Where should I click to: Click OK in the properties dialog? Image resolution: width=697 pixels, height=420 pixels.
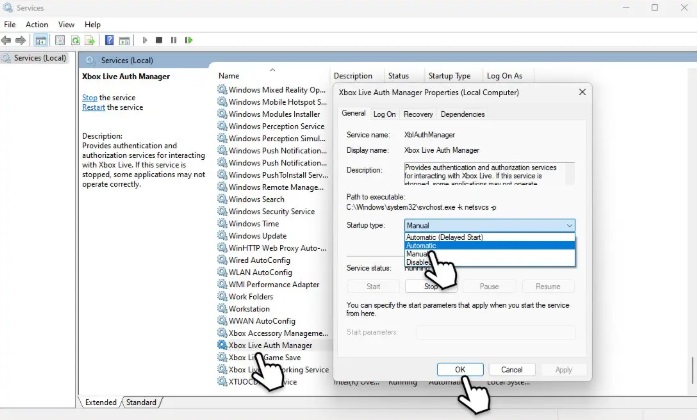coord(460,369)
